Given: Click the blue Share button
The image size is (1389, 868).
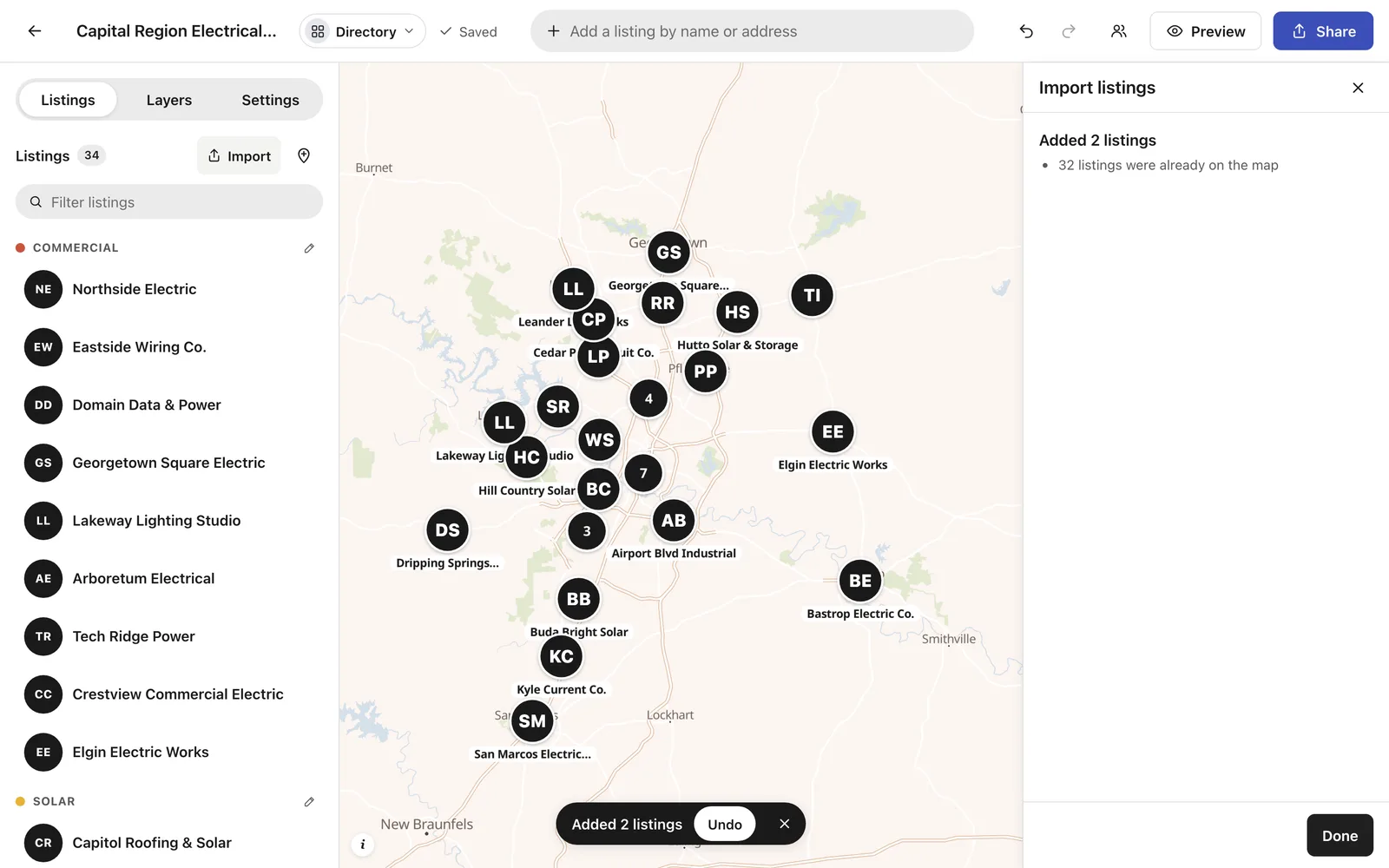Looking at the screenshot, I should pyautogui.click(x=1323, y=31).
